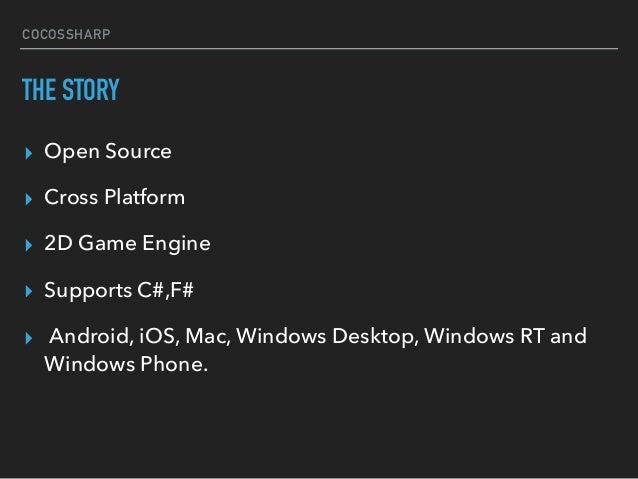This screenshot has width=638, height=479.
Task: Click the Windows Phone. text line
Action: click(126, 364)
